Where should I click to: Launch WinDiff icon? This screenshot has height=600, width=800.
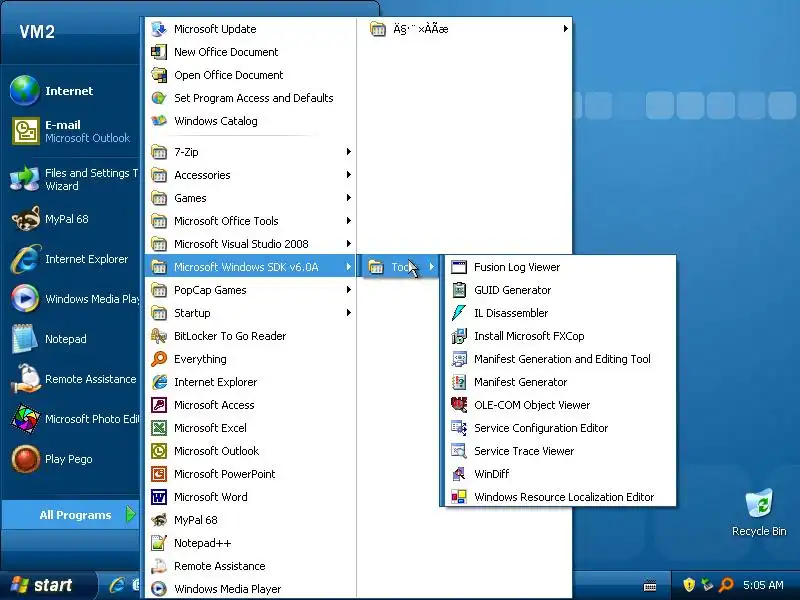point(459,473)
